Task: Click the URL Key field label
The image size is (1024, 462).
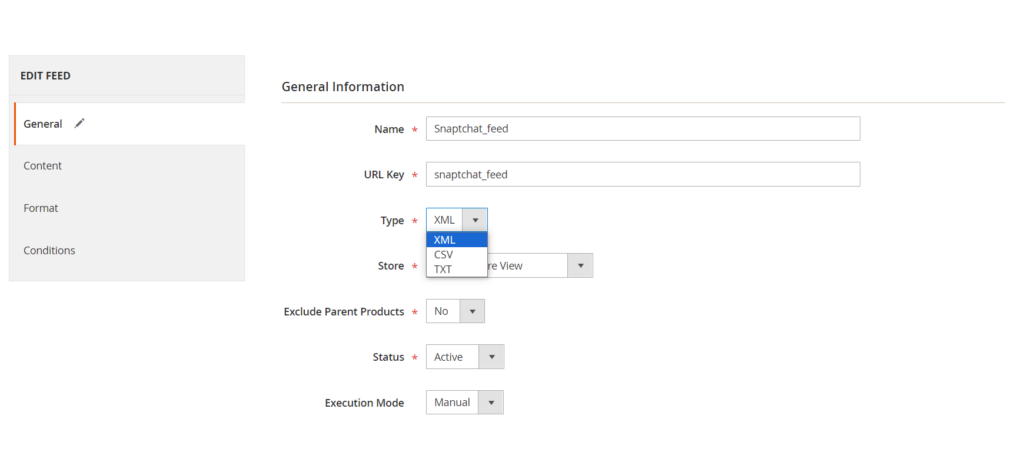Action: [x=383, y=174]
